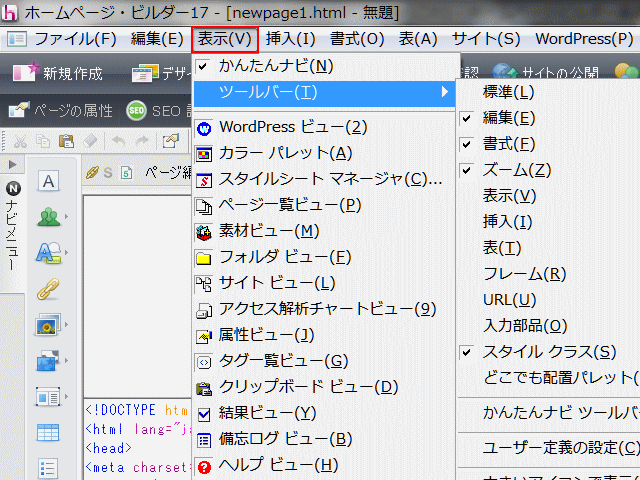Open WordPress ビュー(2)

(324, 127)
